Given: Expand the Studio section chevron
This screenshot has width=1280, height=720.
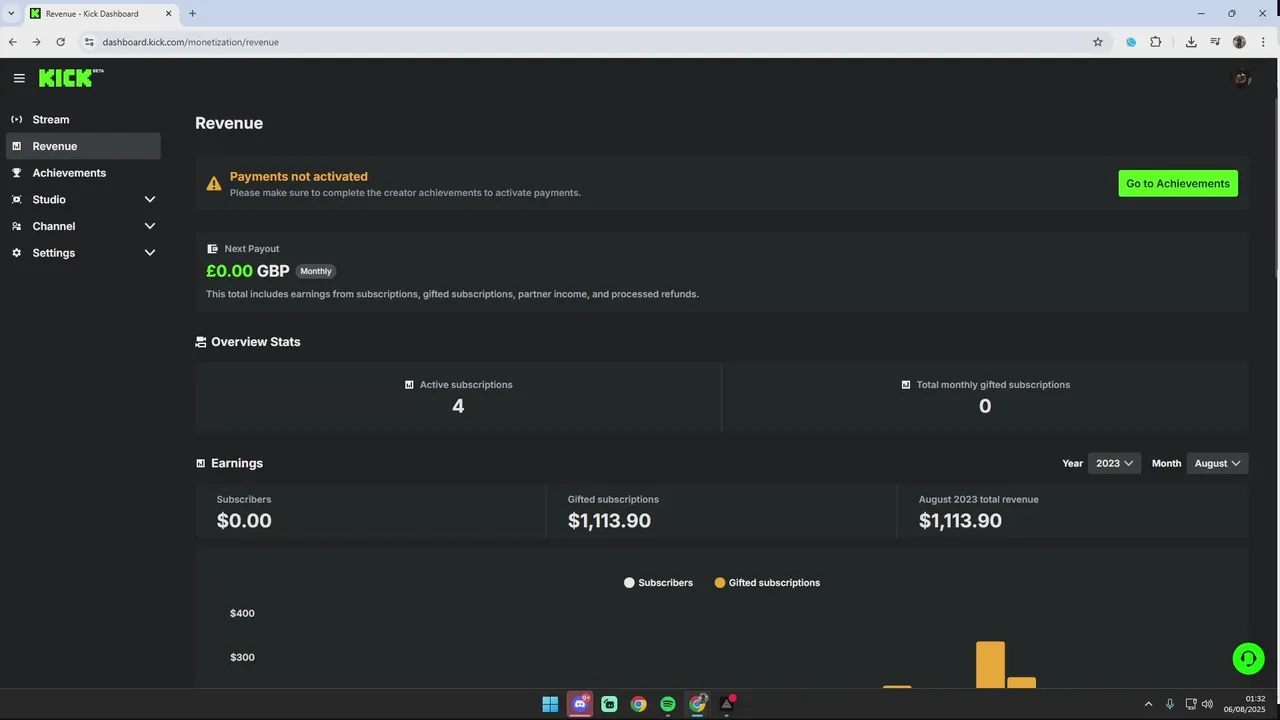Looking at the screenshot, I should click(150, 200).
